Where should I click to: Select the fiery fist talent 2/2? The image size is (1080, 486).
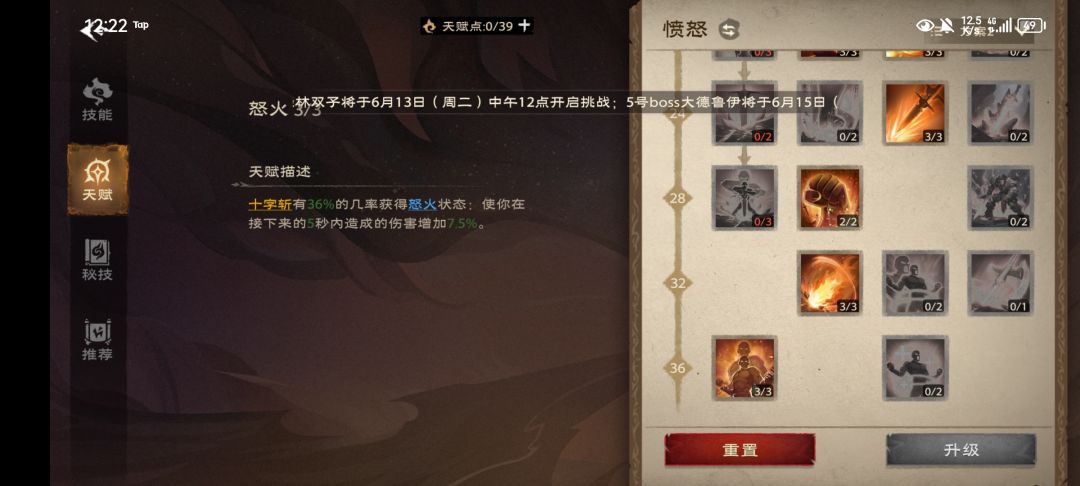829,198
